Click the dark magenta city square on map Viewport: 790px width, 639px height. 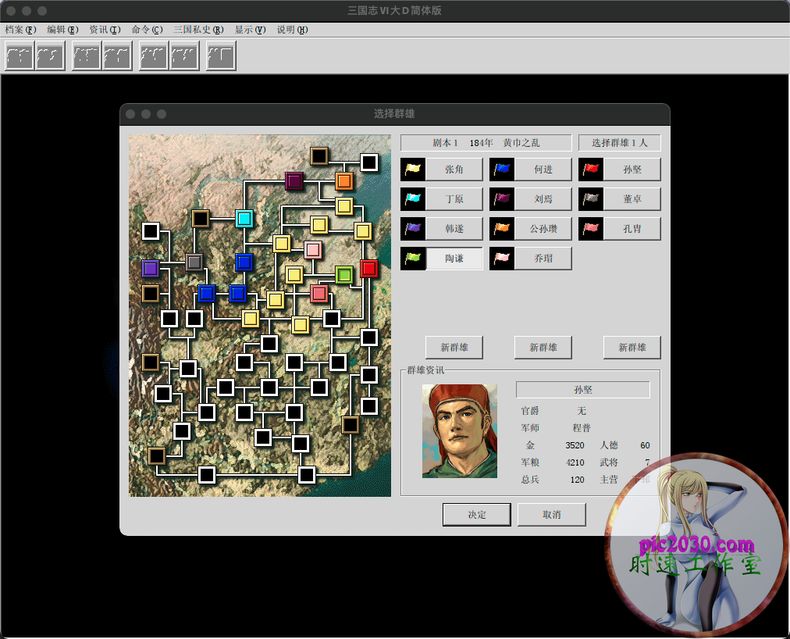294,181
